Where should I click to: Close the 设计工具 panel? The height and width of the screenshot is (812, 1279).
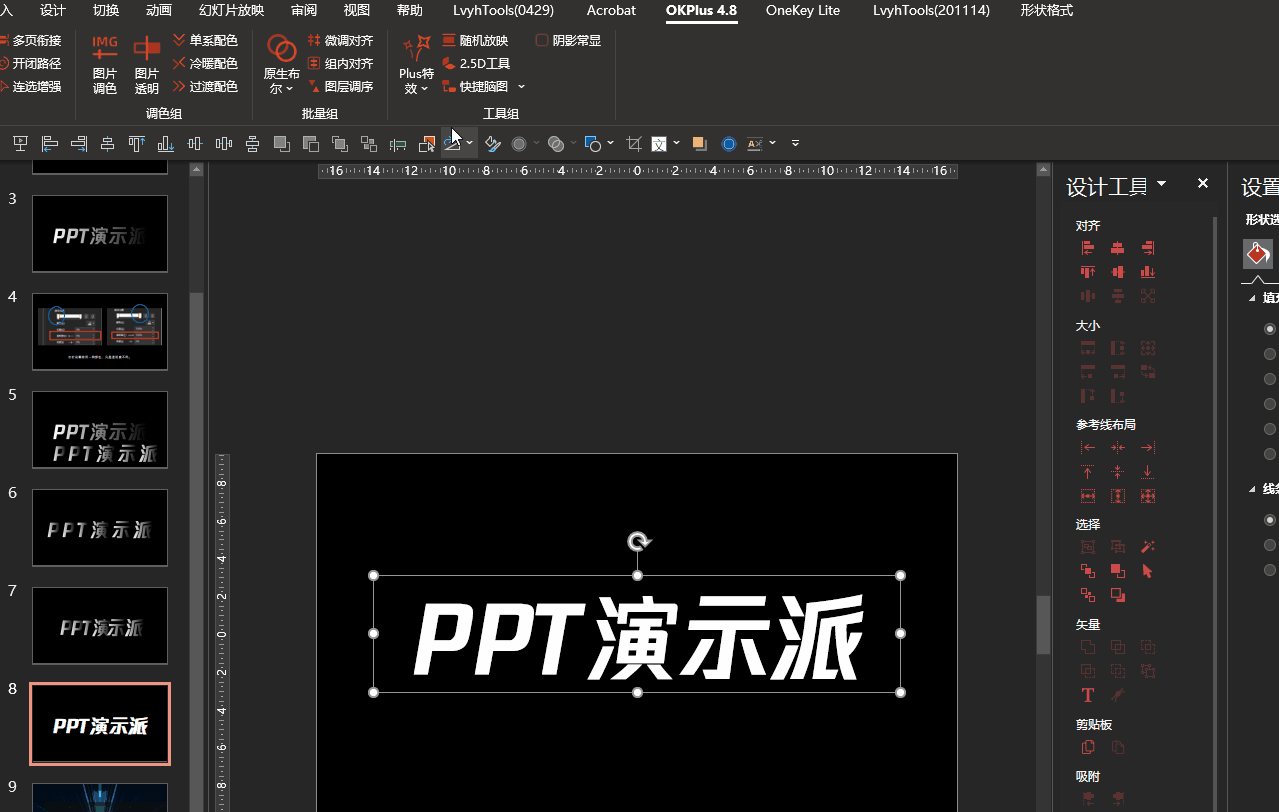[x=1203, y=184]
